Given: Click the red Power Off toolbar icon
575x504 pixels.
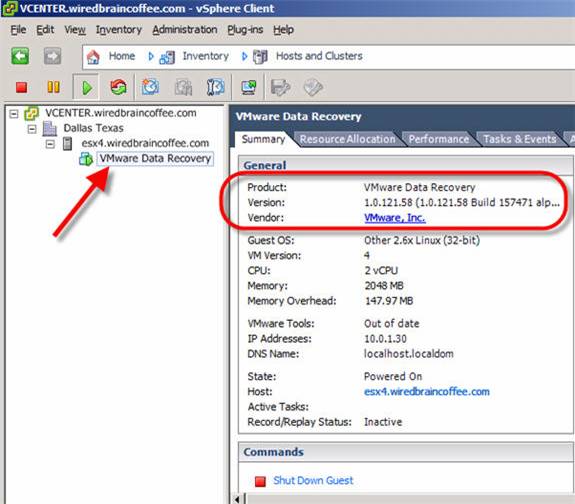Looking at the screenshot, I should [21, 87].
